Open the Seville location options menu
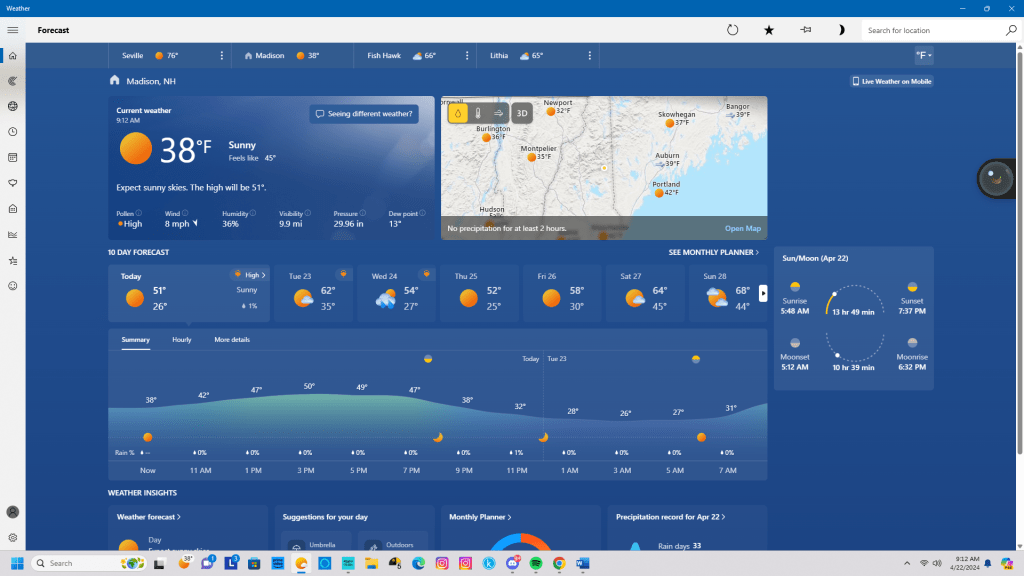Image resolution: width=1024 pixels, height=576 pixels. coord(222,56)
